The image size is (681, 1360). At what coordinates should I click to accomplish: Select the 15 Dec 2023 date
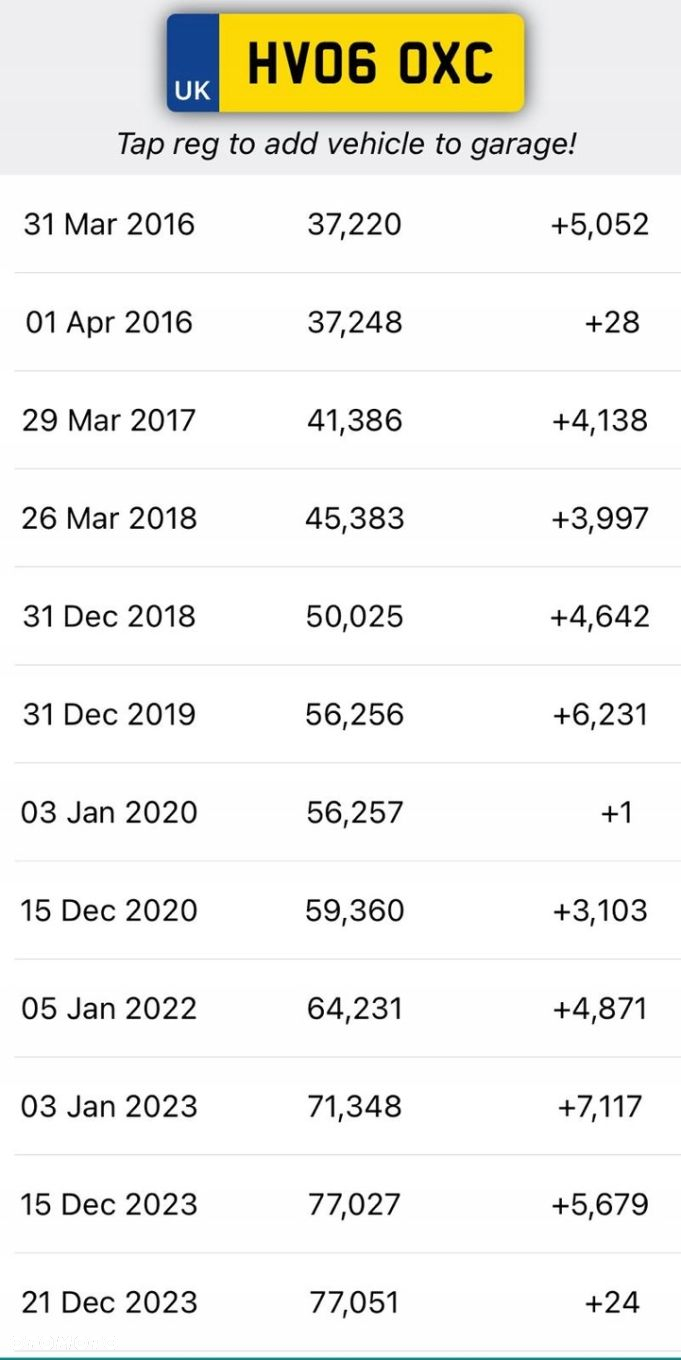click(109, 1204)
